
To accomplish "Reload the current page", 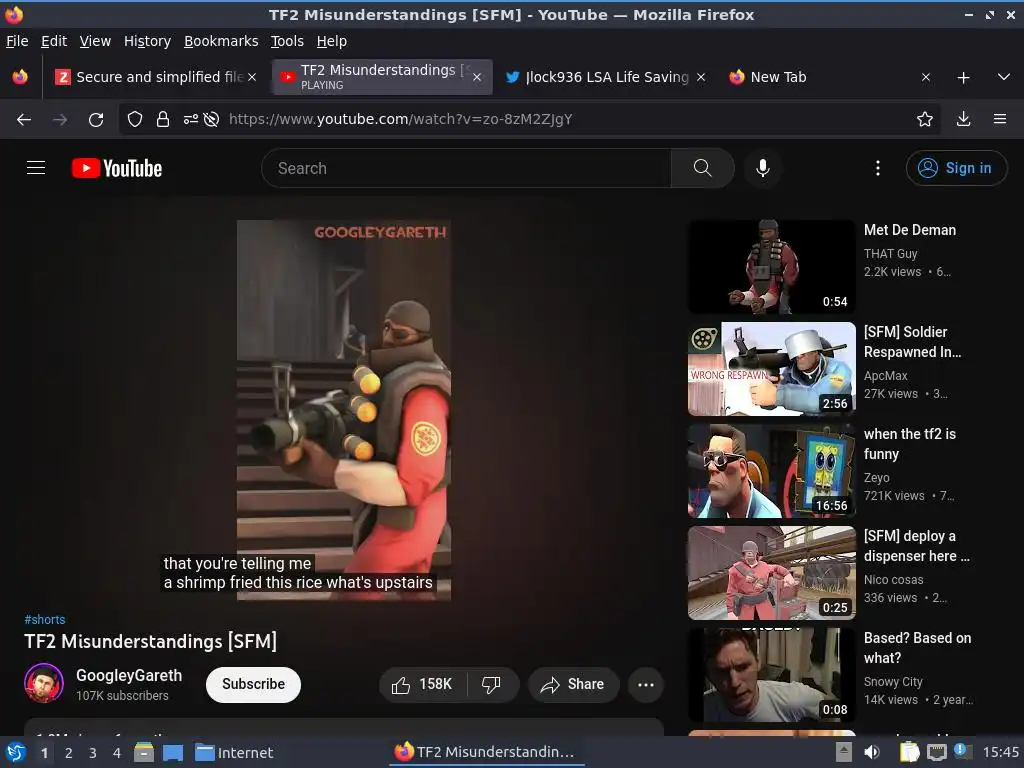I will point(96,119).
